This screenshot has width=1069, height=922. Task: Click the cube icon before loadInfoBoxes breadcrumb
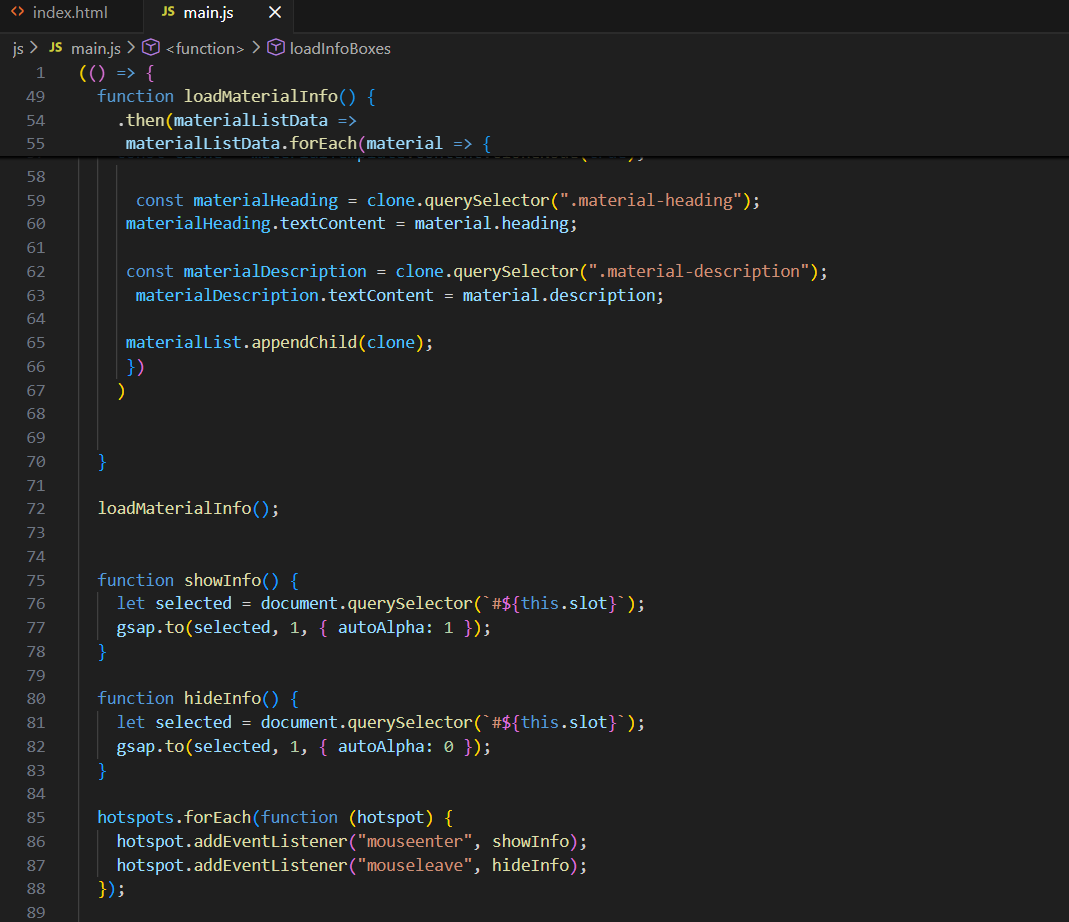(275, 48)
